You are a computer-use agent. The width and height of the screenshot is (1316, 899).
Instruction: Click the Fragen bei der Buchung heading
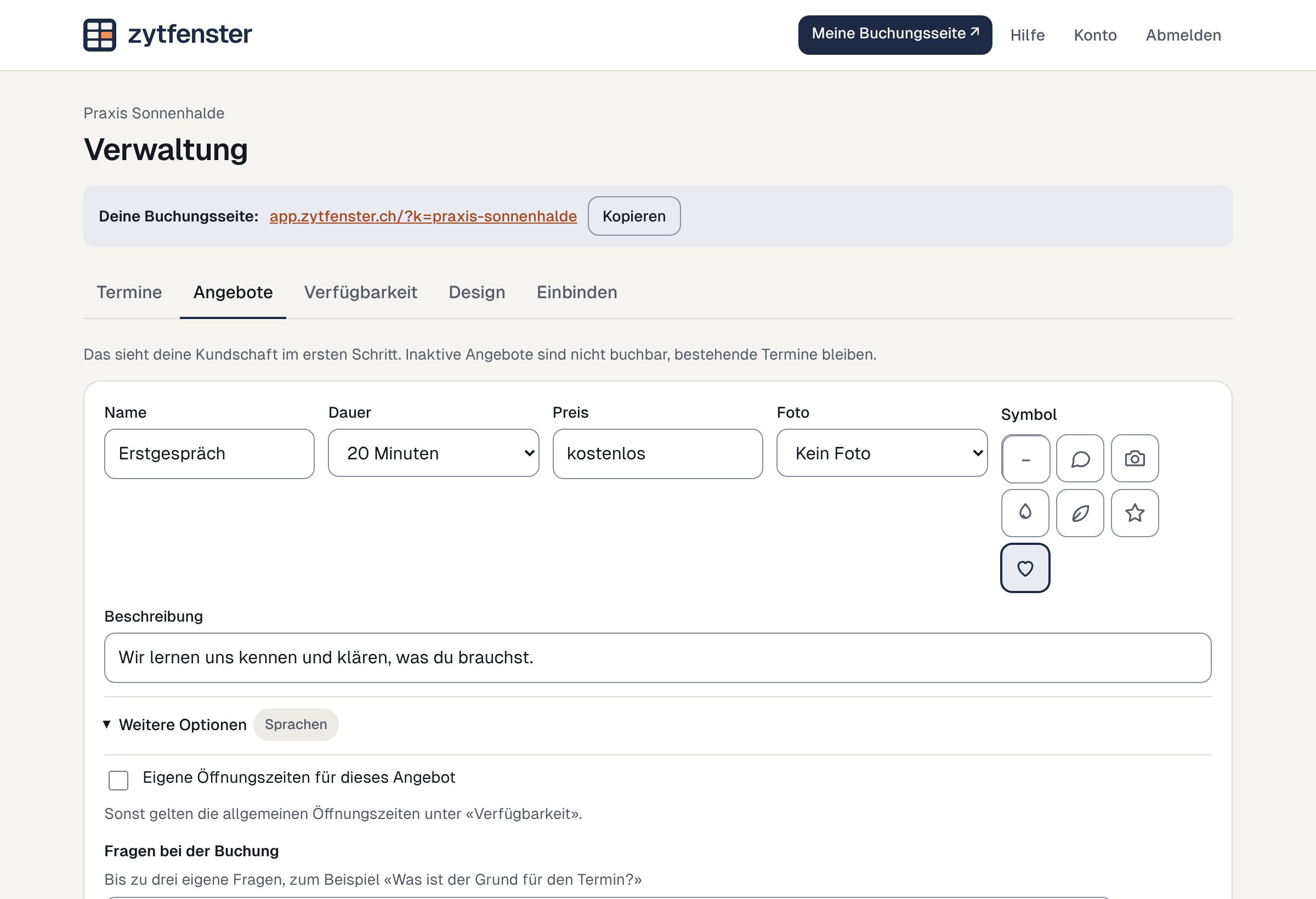click(x=192, y=851)
